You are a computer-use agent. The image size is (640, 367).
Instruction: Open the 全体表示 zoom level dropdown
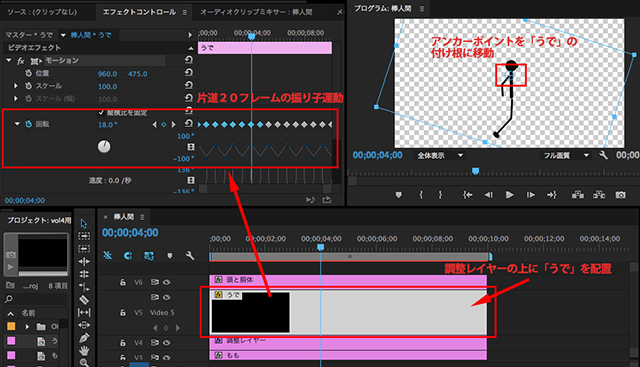pos(440,155)
